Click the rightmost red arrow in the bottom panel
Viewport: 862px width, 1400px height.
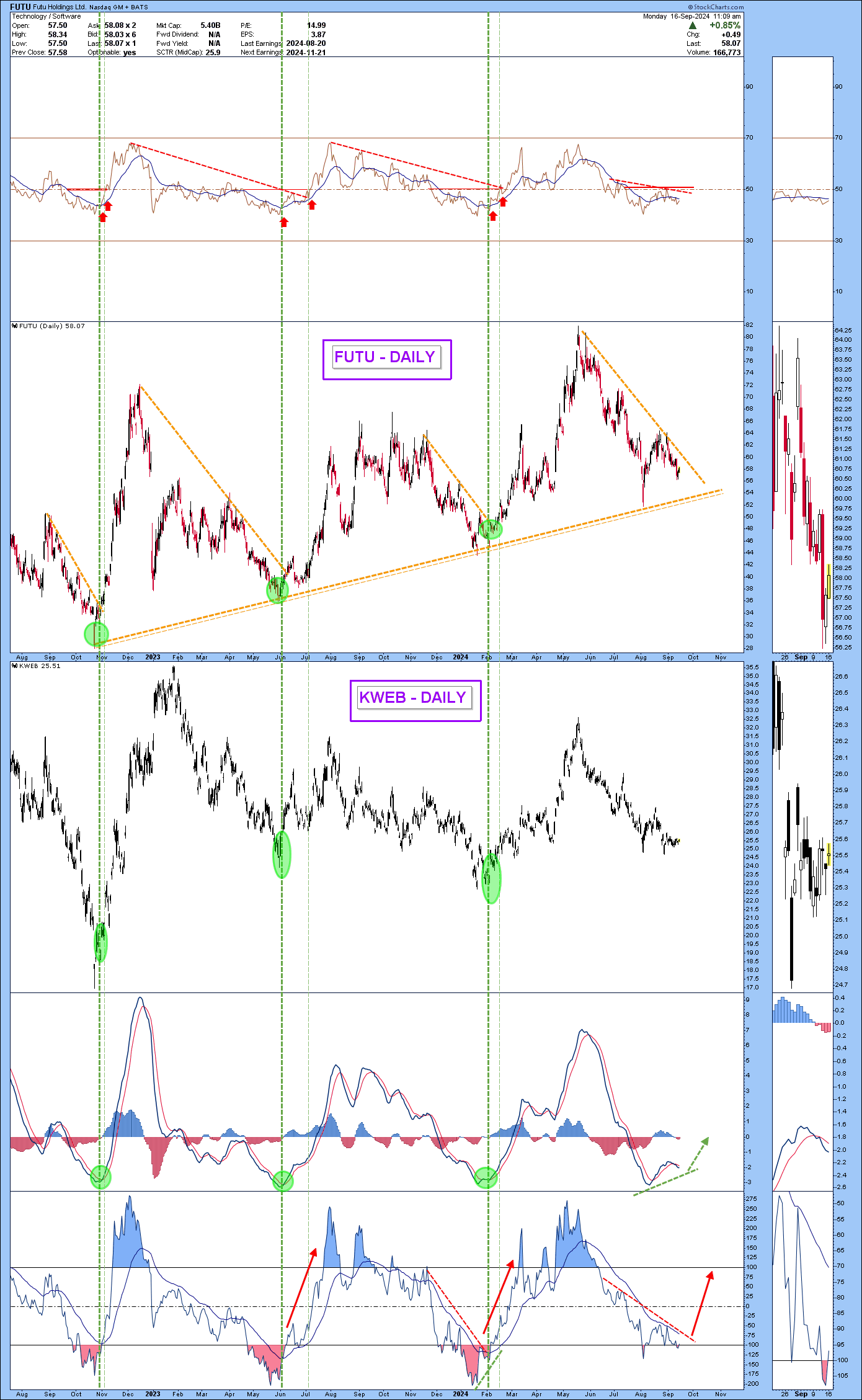[x=702, y=1303]
